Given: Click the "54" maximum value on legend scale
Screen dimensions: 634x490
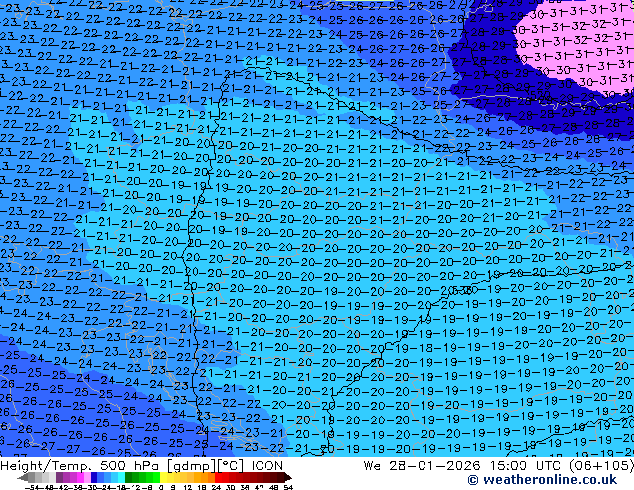Looking at the screenshot, I should click(288, 487).
